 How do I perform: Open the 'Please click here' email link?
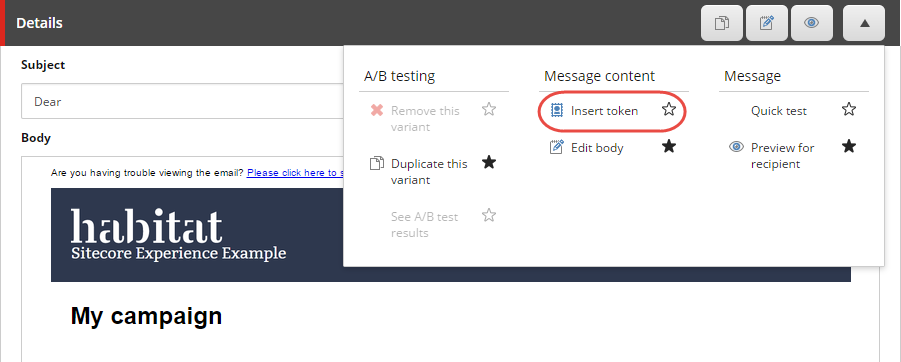(295, 172)
